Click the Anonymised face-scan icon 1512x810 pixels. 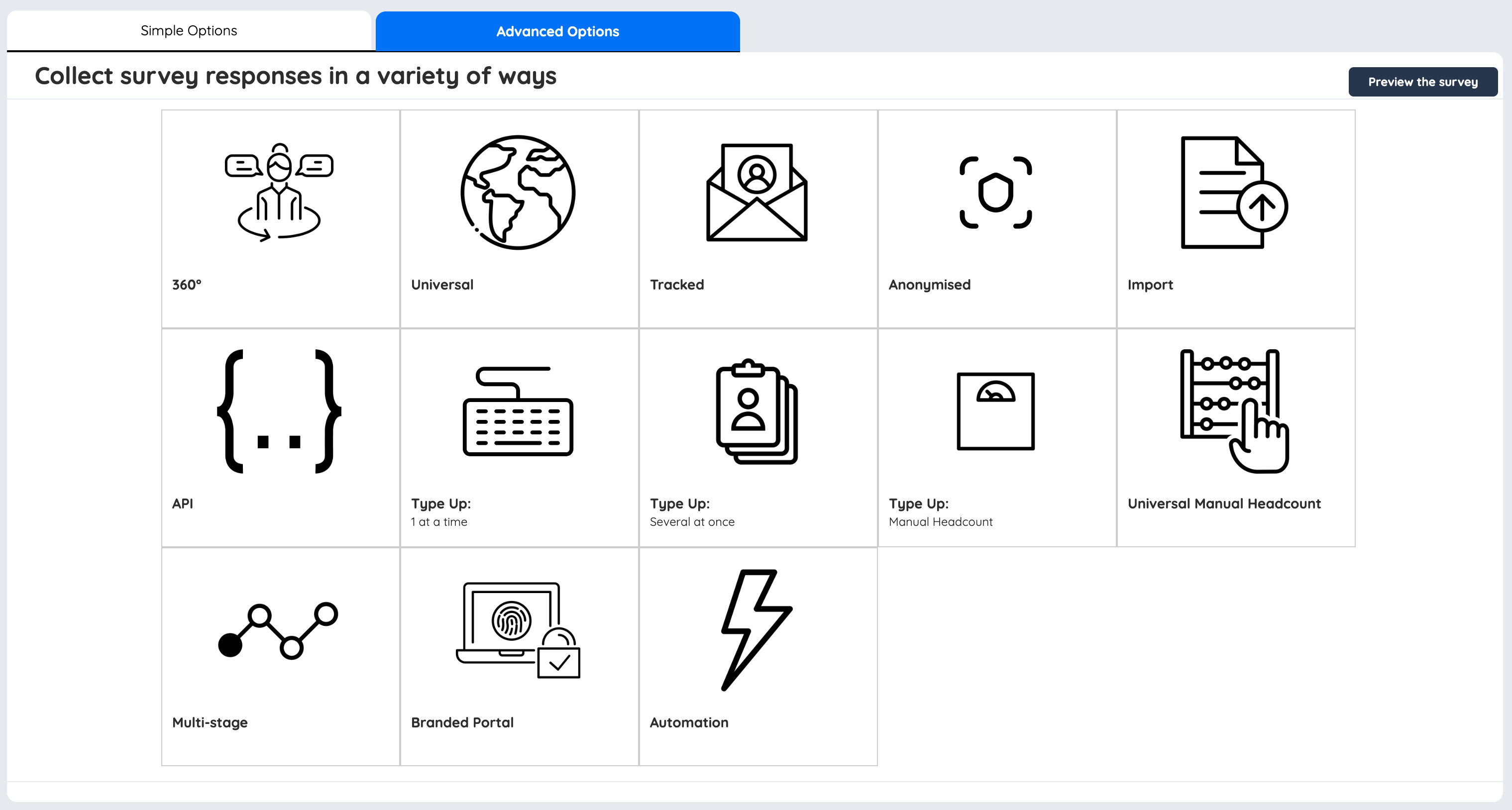pyautogui.click(x=995, y=193)
